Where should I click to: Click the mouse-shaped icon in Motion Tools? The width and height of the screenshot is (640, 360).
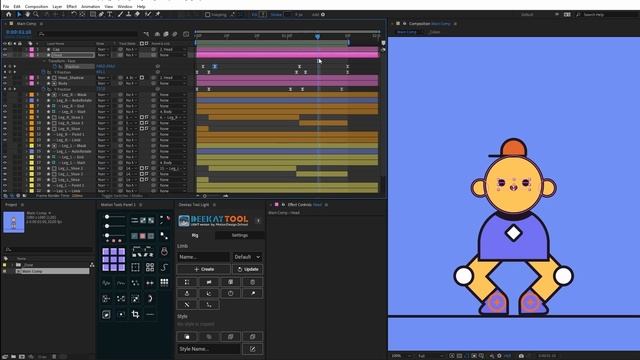[164, 251]
